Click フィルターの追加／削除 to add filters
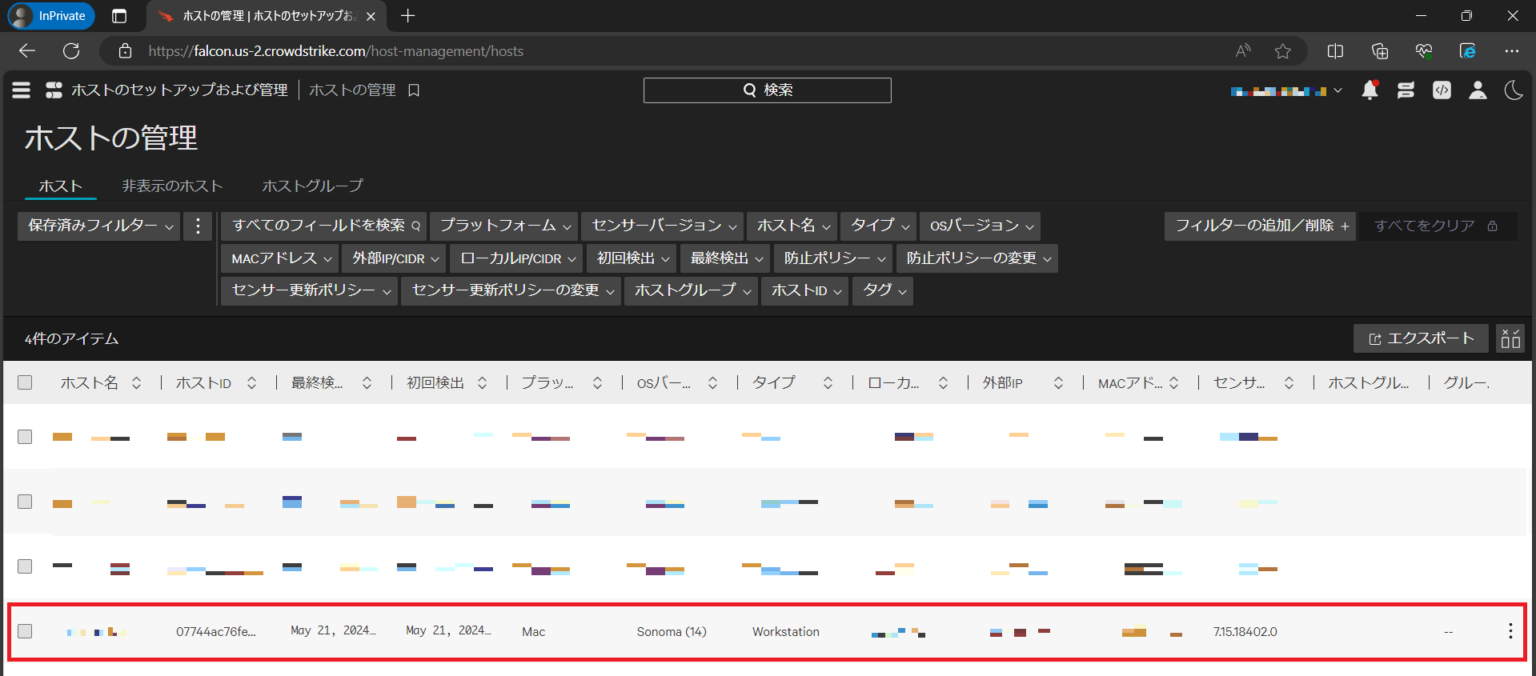 [x=1259, y=226]
